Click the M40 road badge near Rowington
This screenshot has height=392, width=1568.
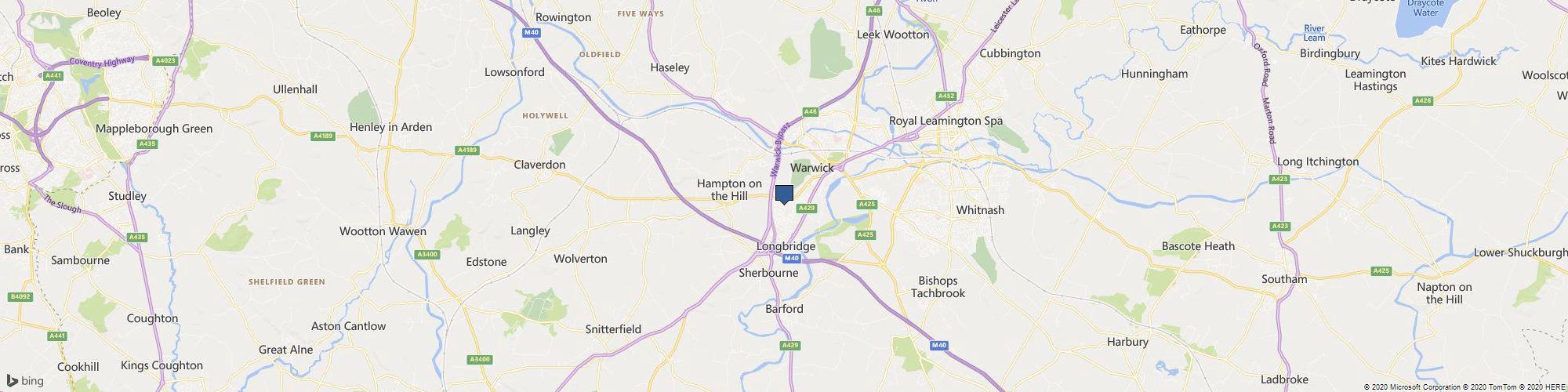pyautogui.click(x=532, y=32)
